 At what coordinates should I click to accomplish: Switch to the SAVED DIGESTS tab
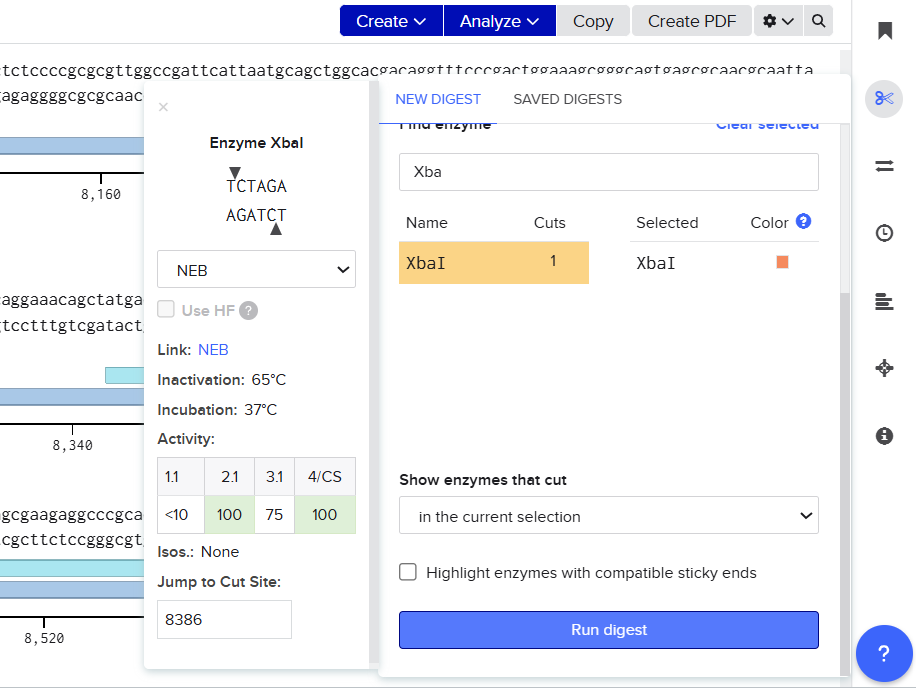(567, 99)
